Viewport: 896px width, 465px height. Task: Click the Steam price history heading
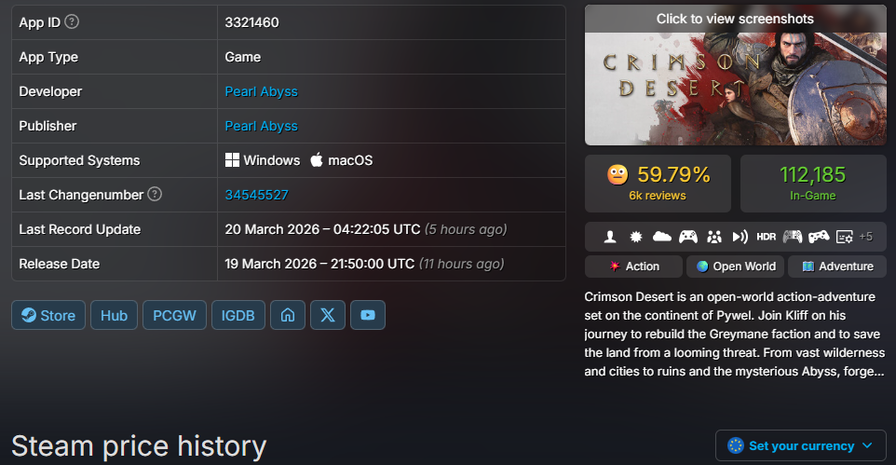(139, 446)
